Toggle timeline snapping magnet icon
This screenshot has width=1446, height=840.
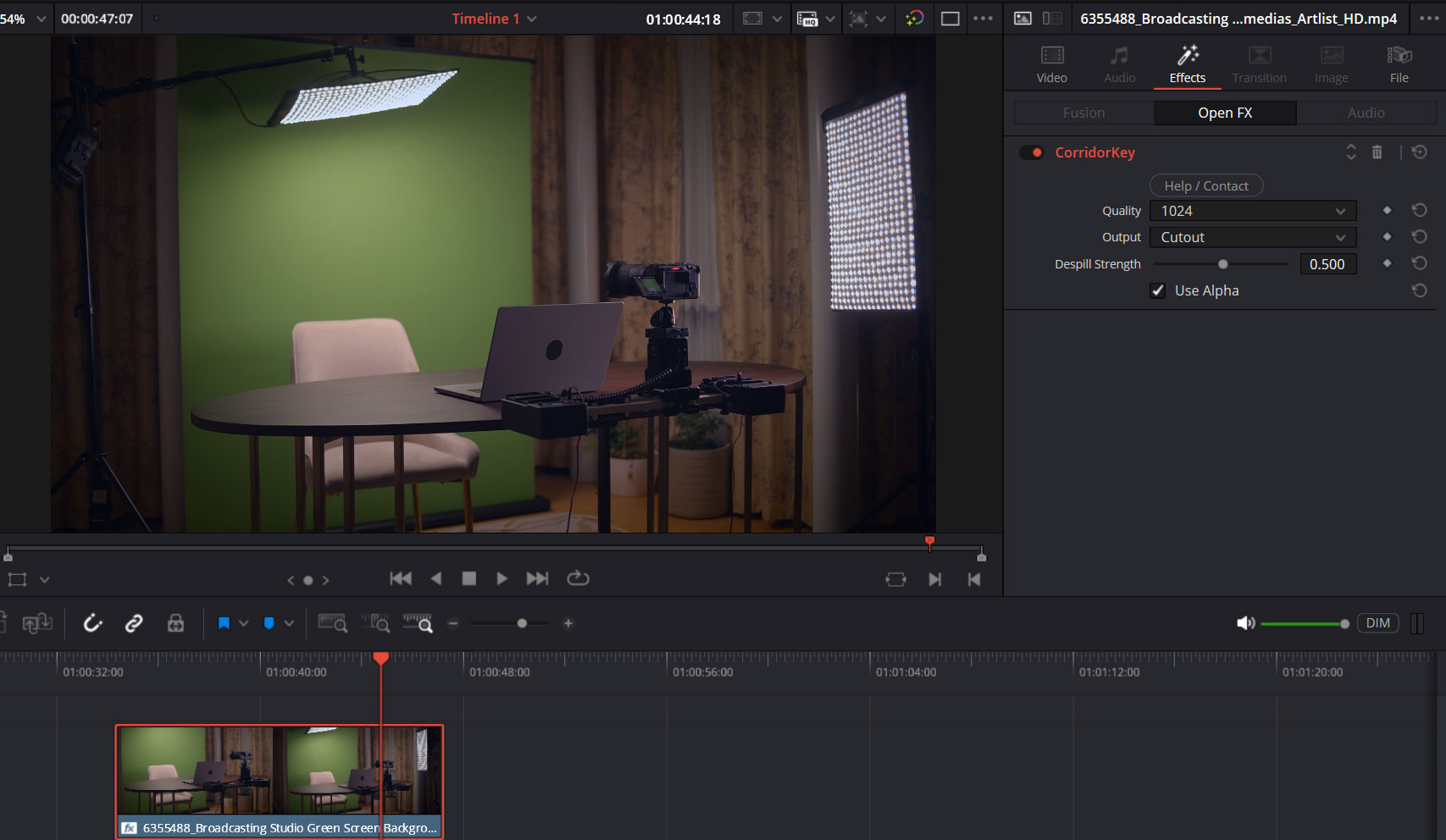point(92,624)
